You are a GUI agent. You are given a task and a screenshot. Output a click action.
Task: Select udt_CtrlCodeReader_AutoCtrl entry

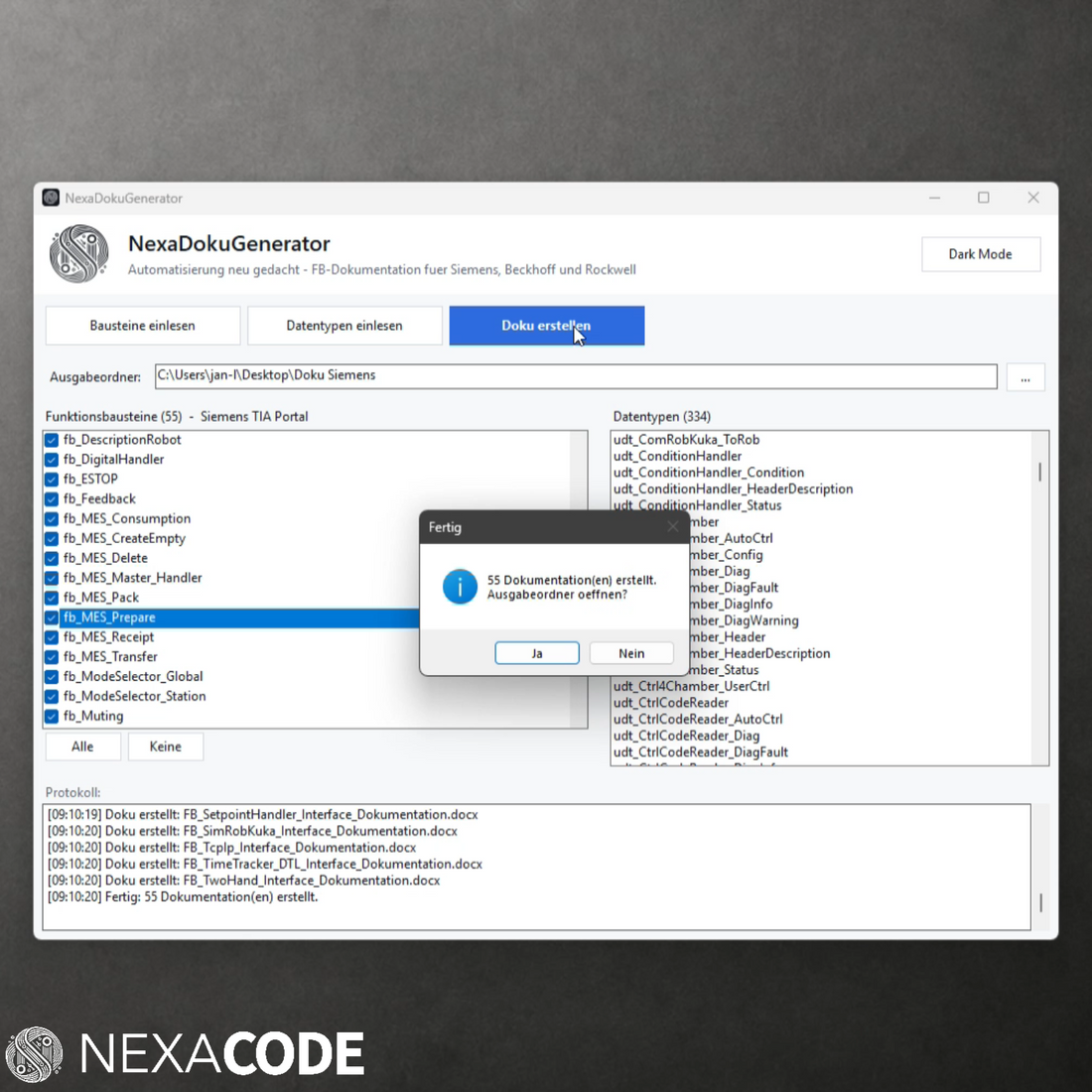pos(698,720)
